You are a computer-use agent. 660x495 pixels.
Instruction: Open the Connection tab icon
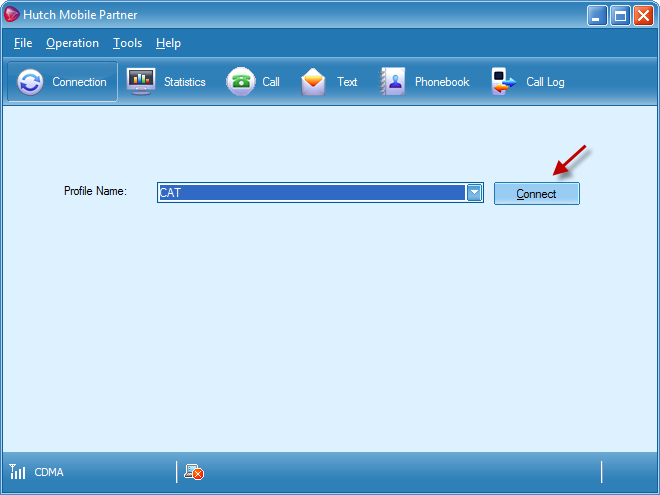[x=30, y=82]
